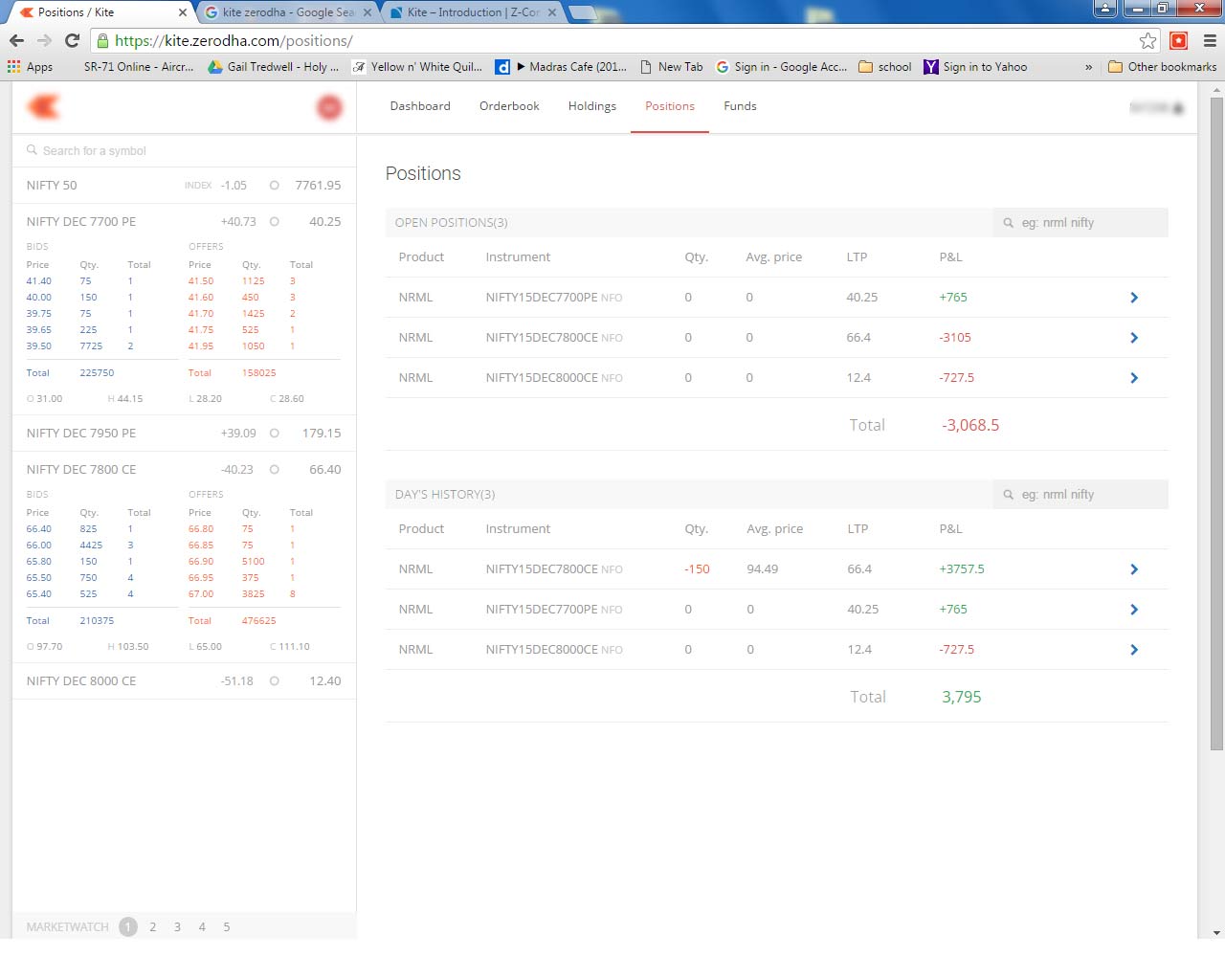This screenshot has height=980, width=1225.
Task: Click the day's history total 3,795
Action: (962, 698)
